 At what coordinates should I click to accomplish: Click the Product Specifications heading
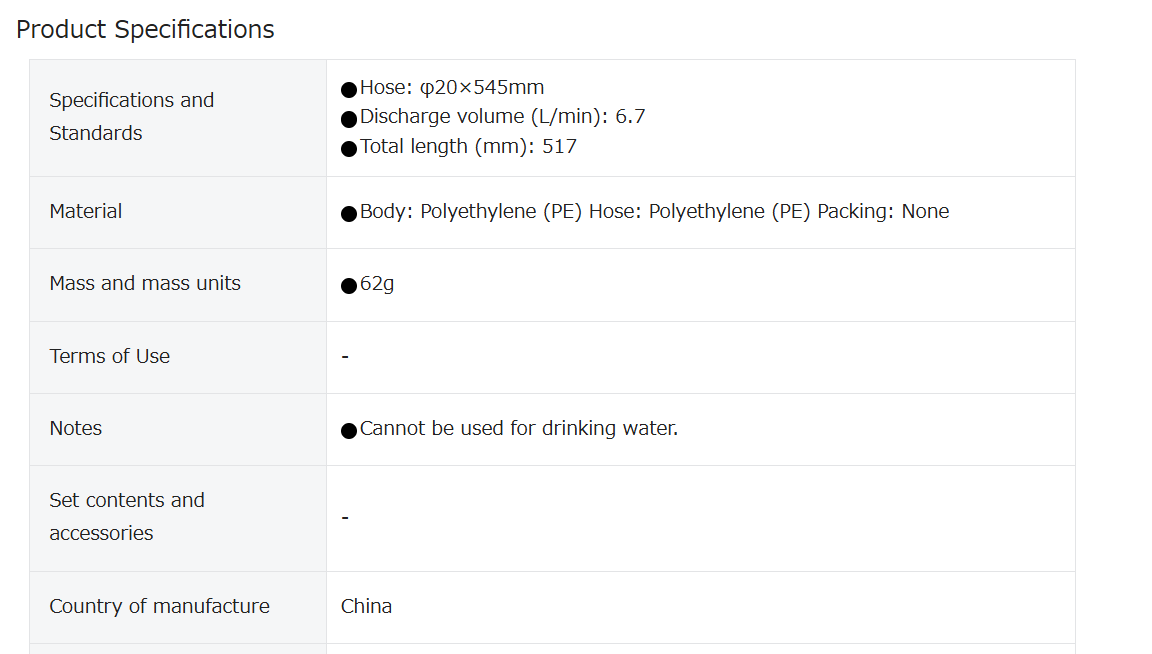145,29
